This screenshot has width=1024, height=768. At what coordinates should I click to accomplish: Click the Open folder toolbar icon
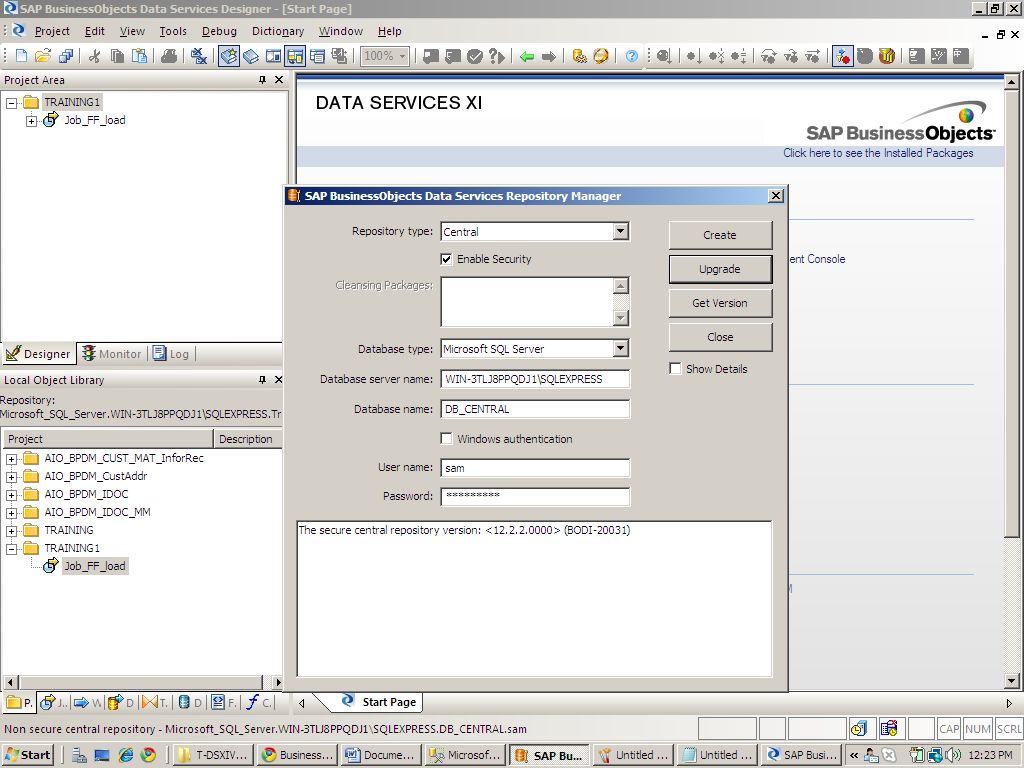(43, 56)
